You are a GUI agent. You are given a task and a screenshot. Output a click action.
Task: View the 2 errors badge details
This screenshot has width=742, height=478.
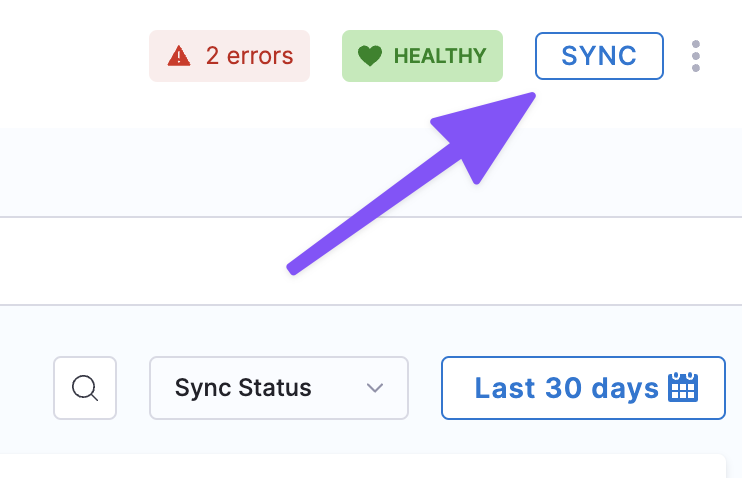pos(229,56)
